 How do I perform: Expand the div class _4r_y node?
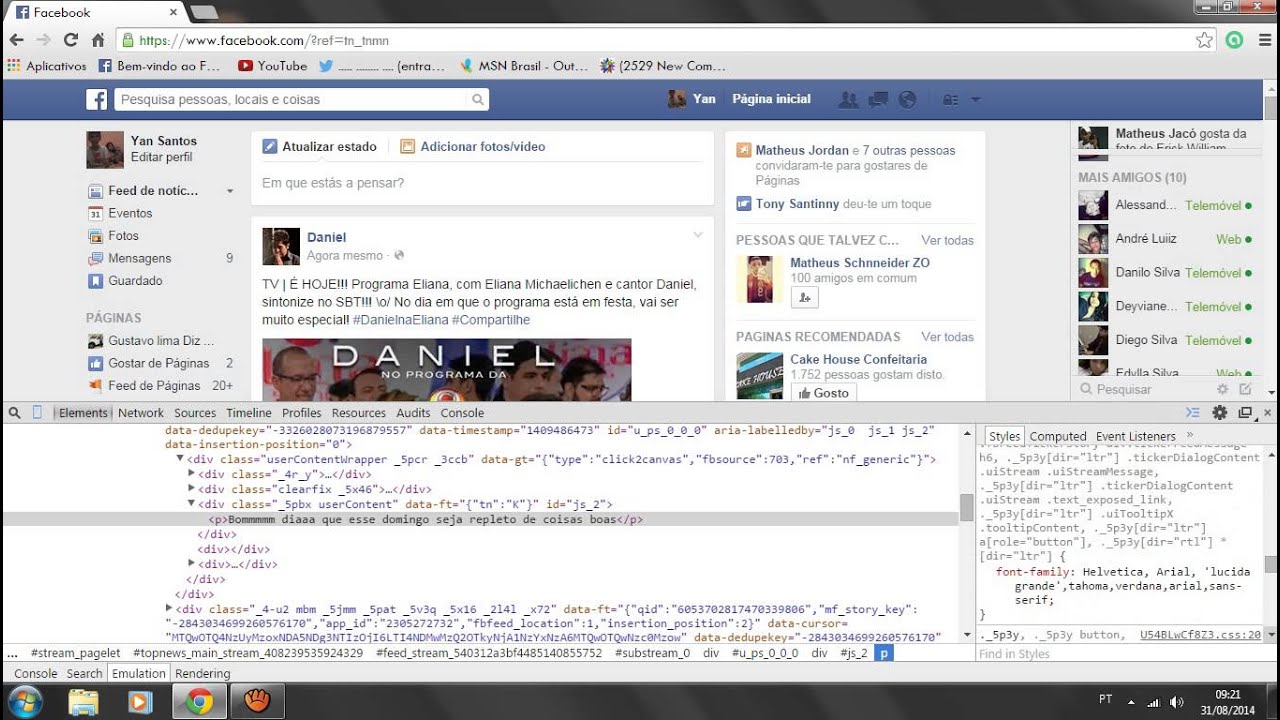pos(191,474)
